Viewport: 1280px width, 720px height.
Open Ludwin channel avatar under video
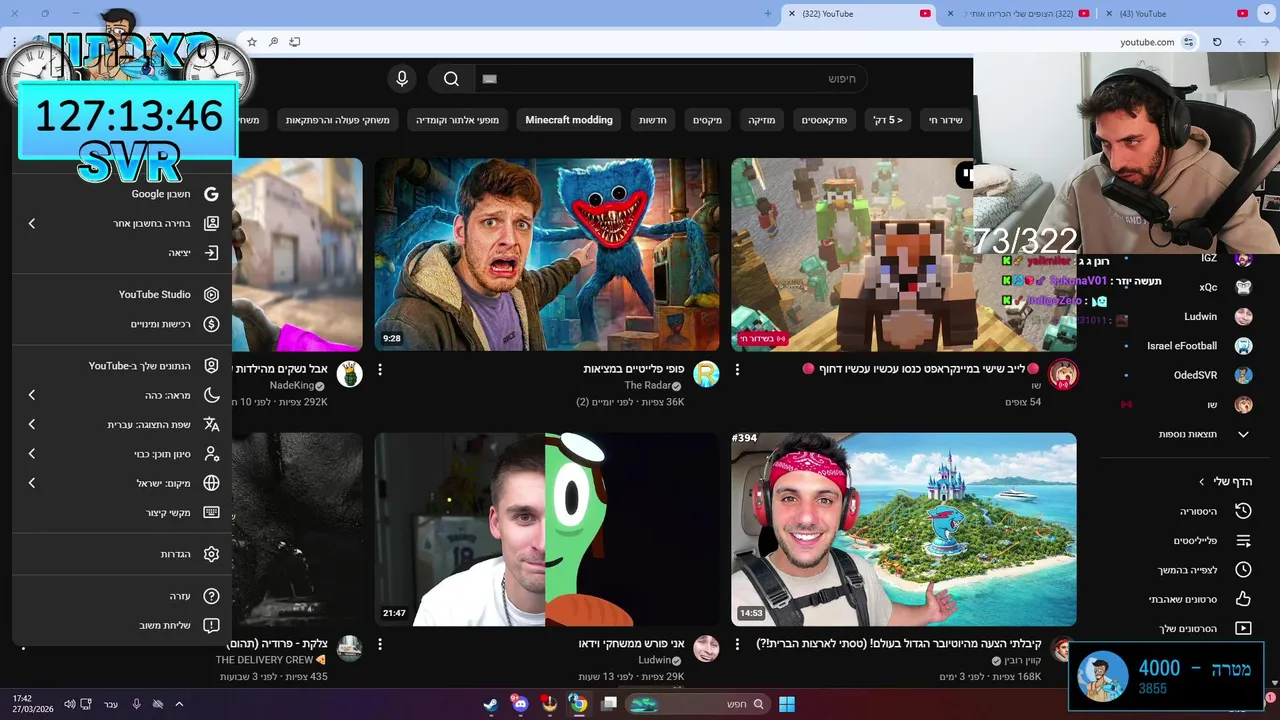coord(706,648)
